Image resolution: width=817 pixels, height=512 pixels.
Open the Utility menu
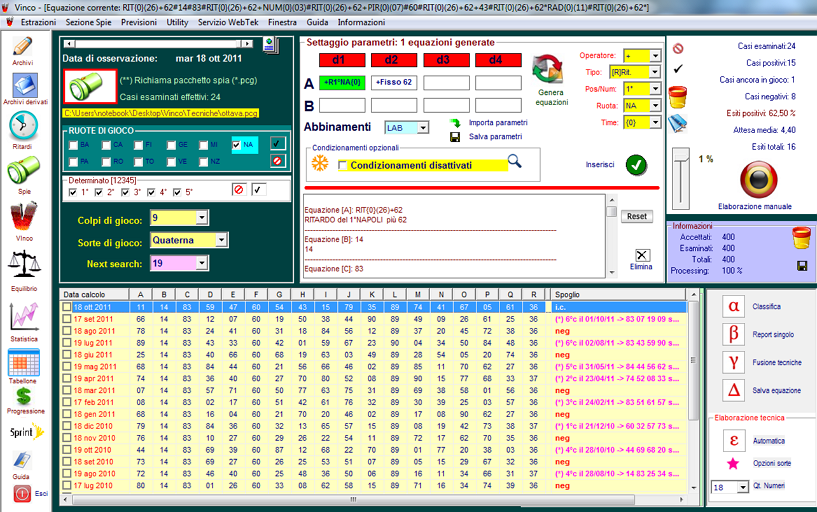pyautogui.click(x=177, y=22)
